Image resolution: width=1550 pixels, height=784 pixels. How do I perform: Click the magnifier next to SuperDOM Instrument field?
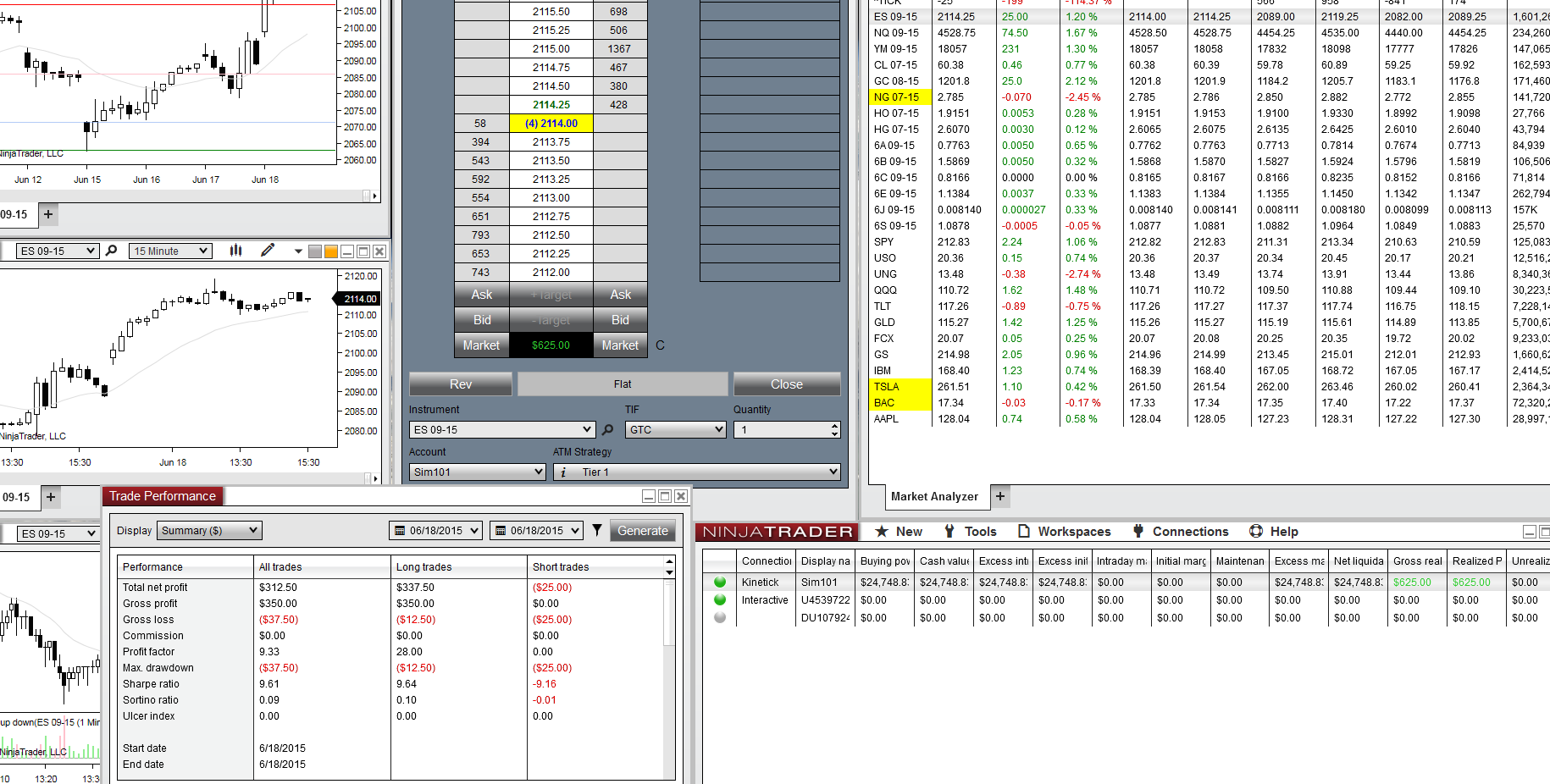click(x=607, y=429)
